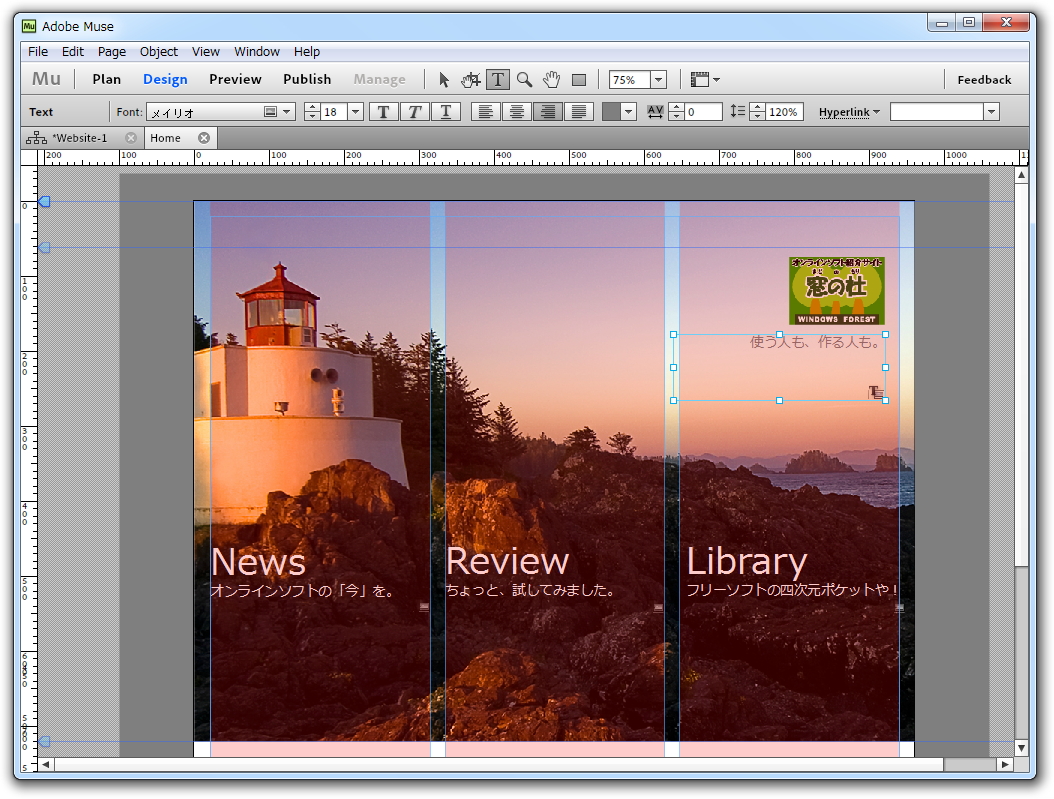1054x799 pixels.
Task: Open the File menu
Action: point(38,52)
